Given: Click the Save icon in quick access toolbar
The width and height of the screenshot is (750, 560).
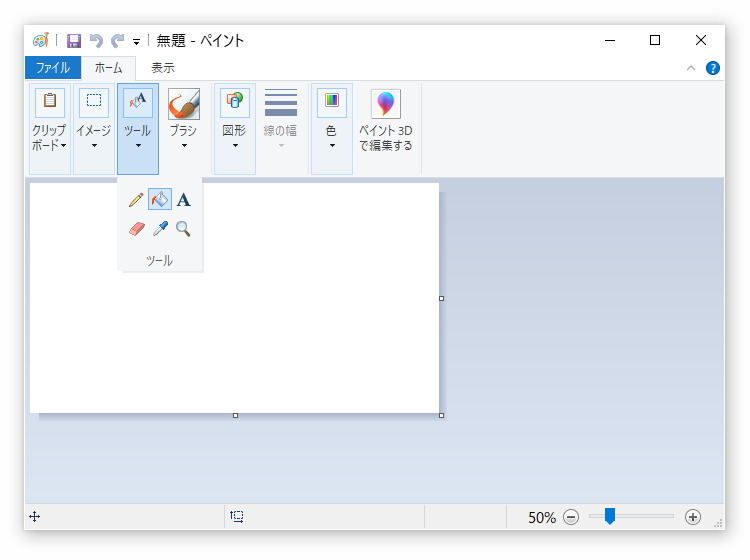Looking at the screenshot, I should pyautogui.click(x=74, y=41).
